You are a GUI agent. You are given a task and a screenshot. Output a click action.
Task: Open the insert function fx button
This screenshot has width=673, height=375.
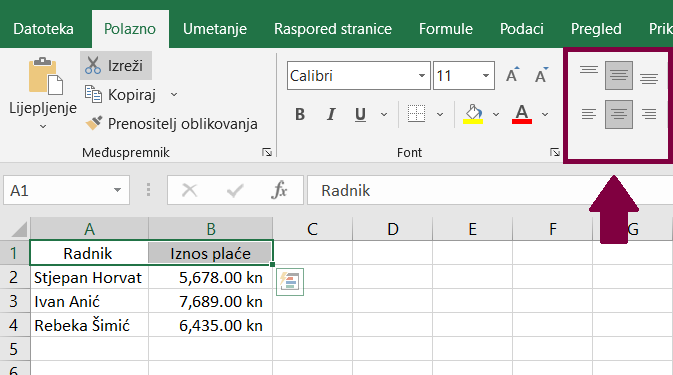click(279, 190)
